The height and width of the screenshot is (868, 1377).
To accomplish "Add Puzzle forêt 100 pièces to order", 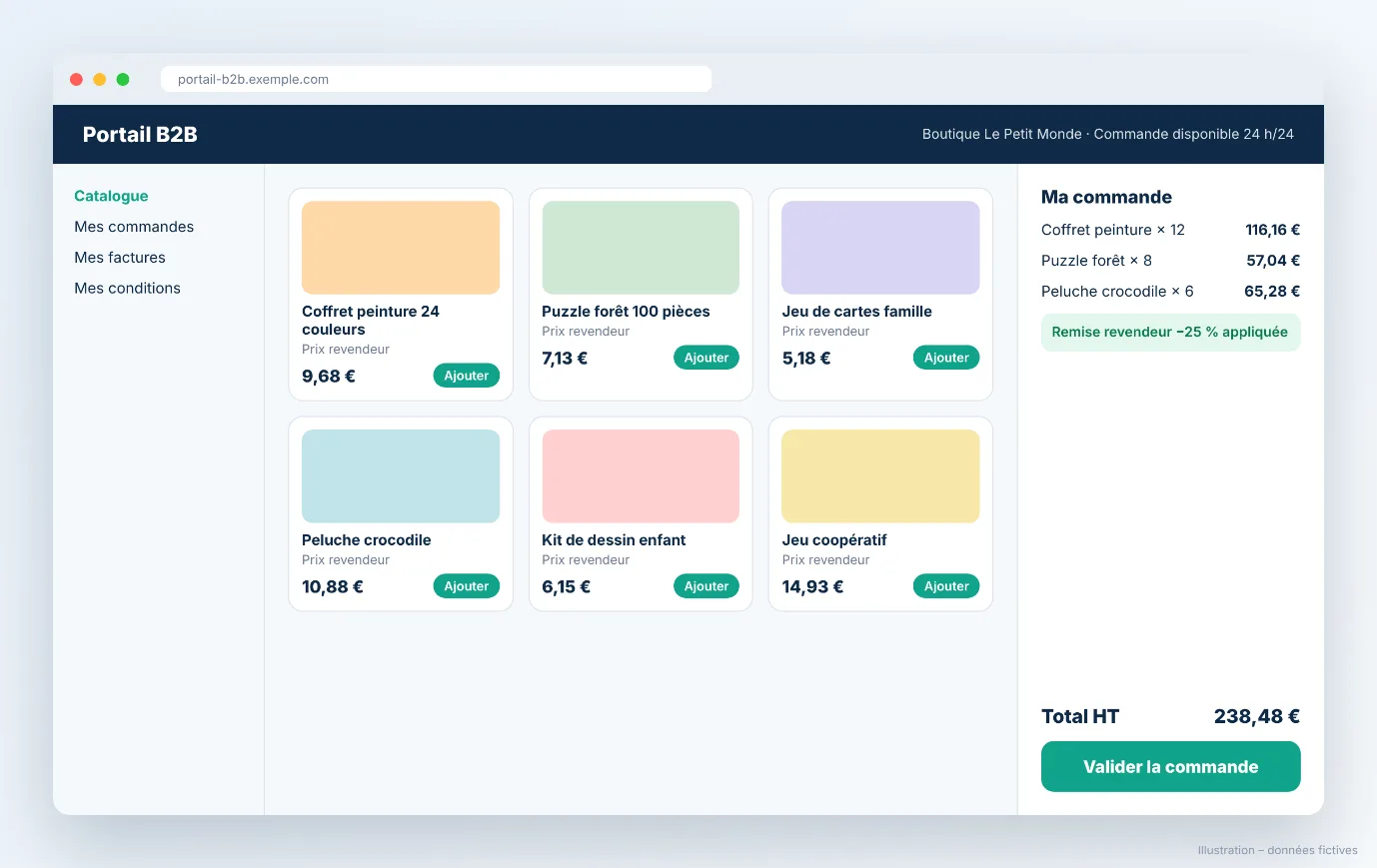I will coord(706,358).
